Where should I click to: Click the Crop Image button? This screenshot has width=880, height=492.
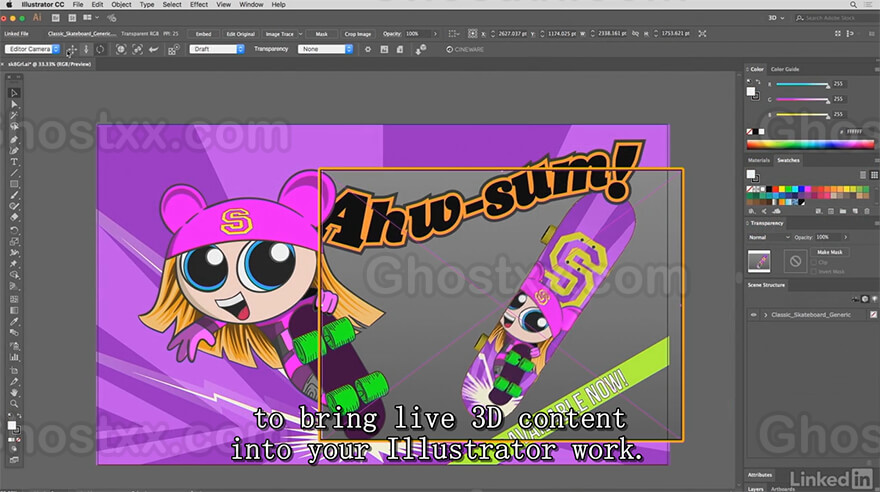(358, 34)
